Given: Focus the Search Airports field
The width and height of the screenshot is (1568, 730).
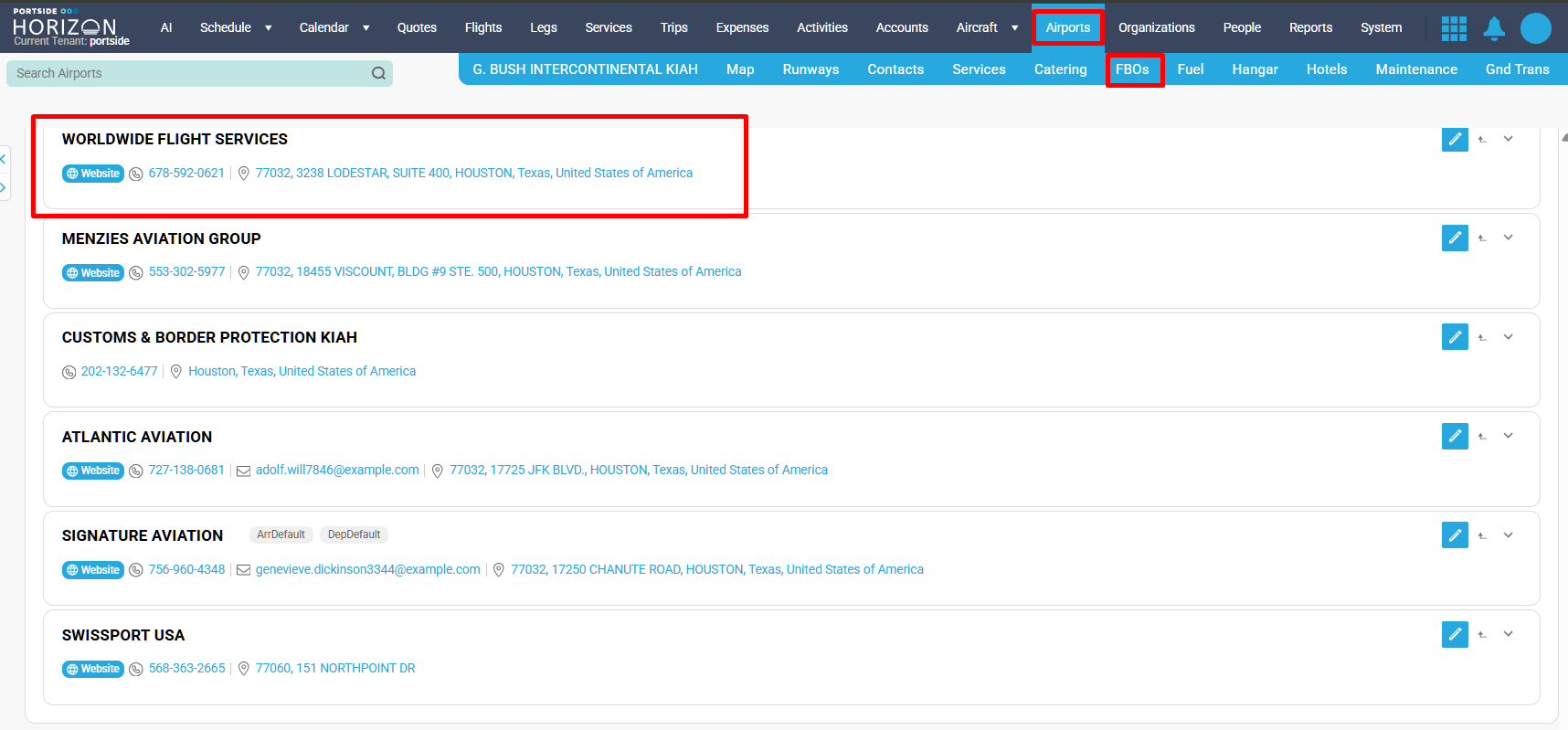Looking at the screenshot, I should coord(187,73).
